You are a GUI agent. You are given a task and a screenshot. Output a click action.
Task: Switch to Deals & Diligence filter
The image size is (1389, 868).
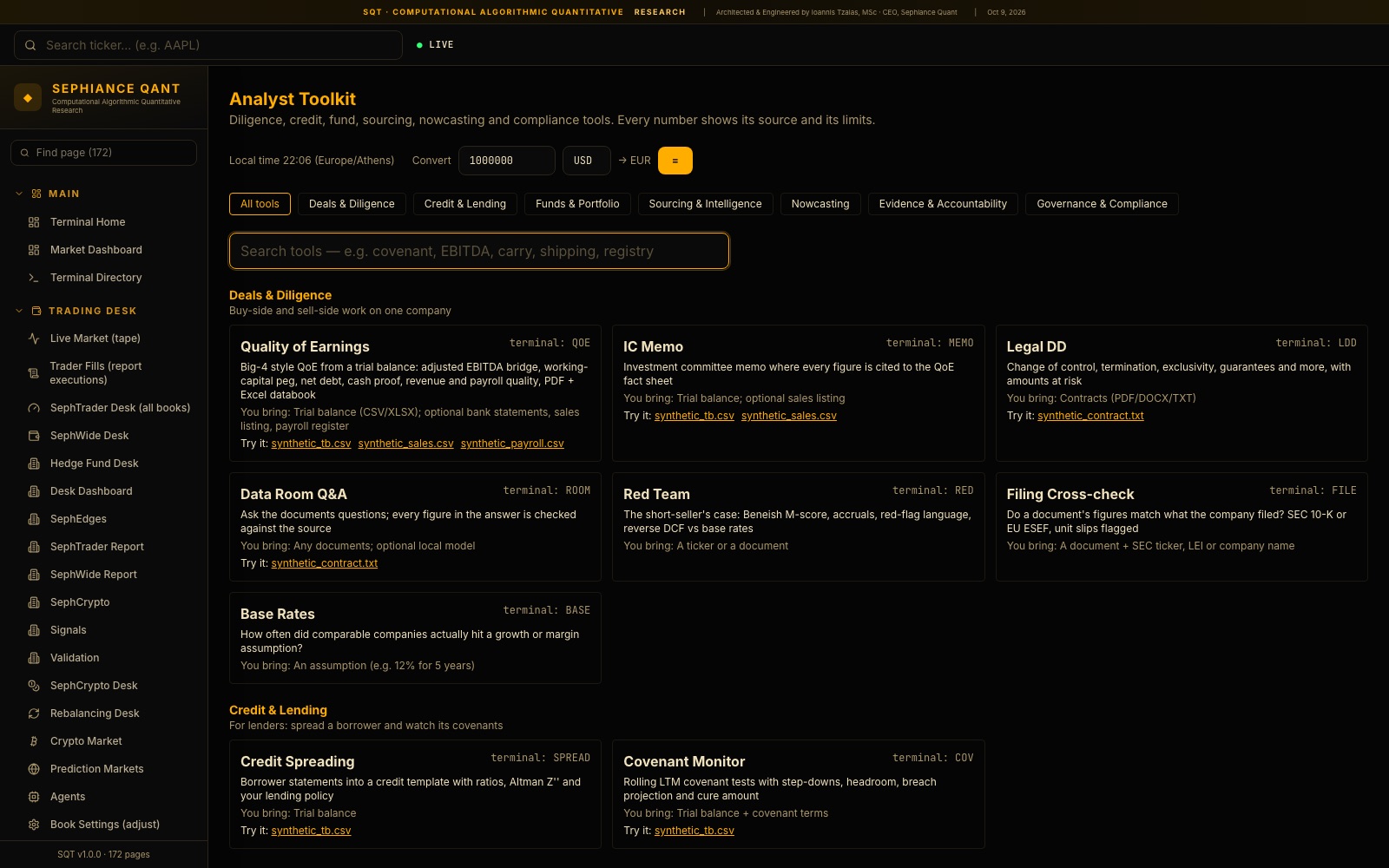pyautogui.click(x=352, y=204)
